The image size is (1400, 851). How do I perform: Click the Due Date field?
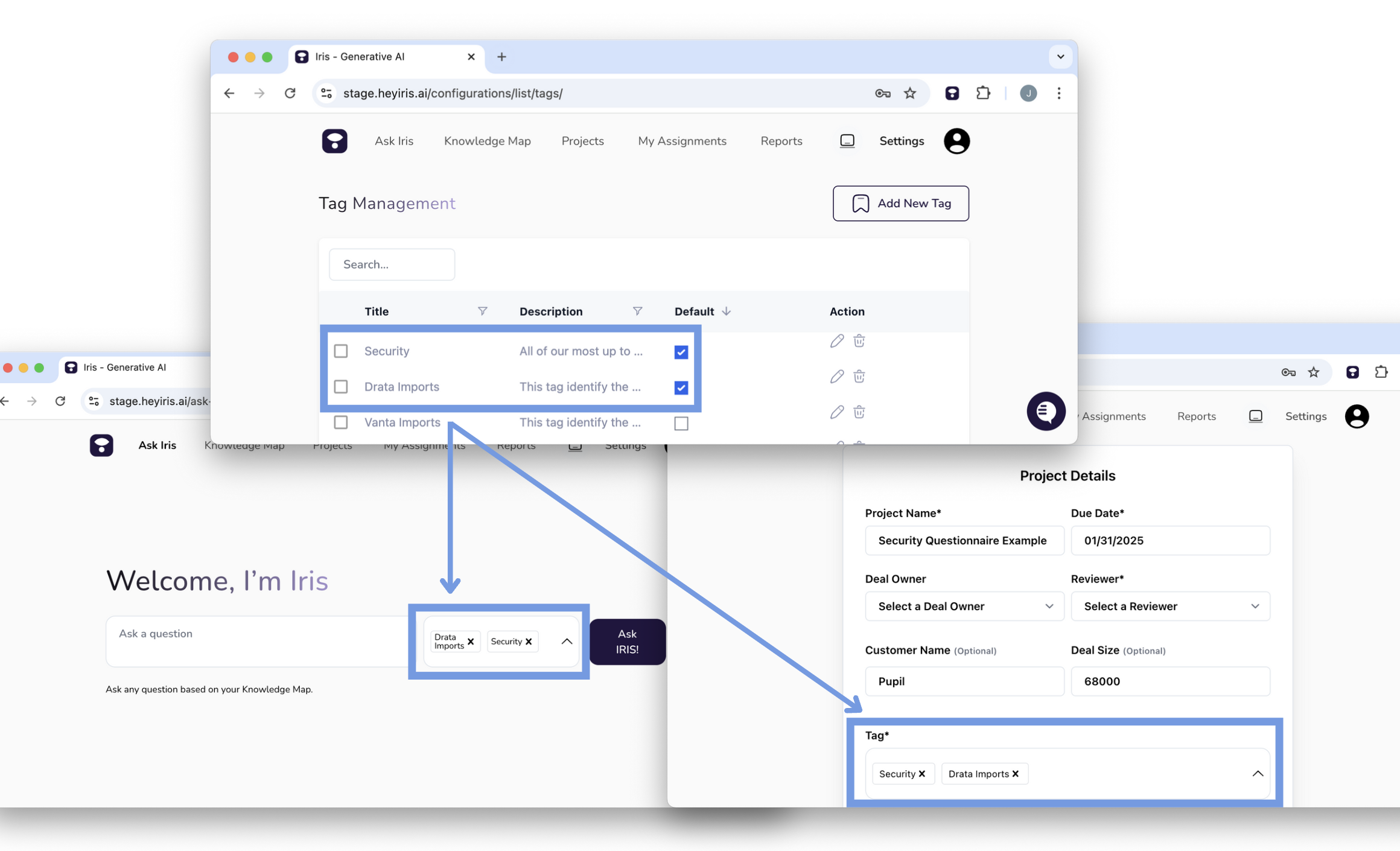point(1170,540)
